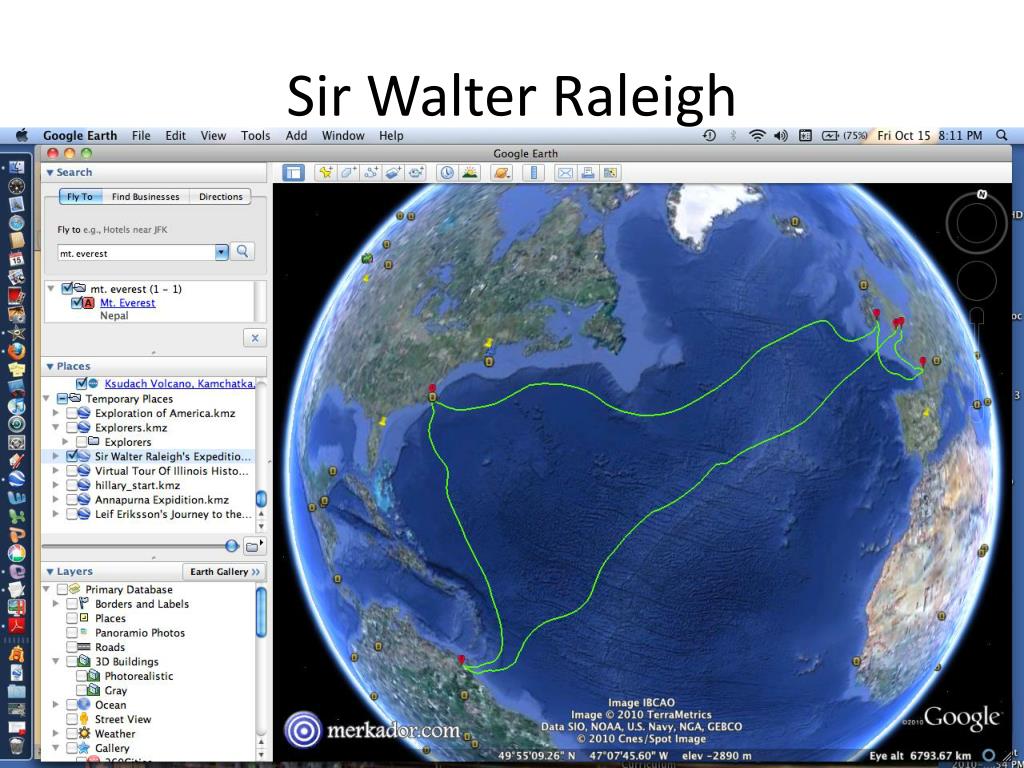Click the Look joystick ring on map
Image resolution: width=1024 pixels, height=768 pixels.
click(x=976, y=224)
